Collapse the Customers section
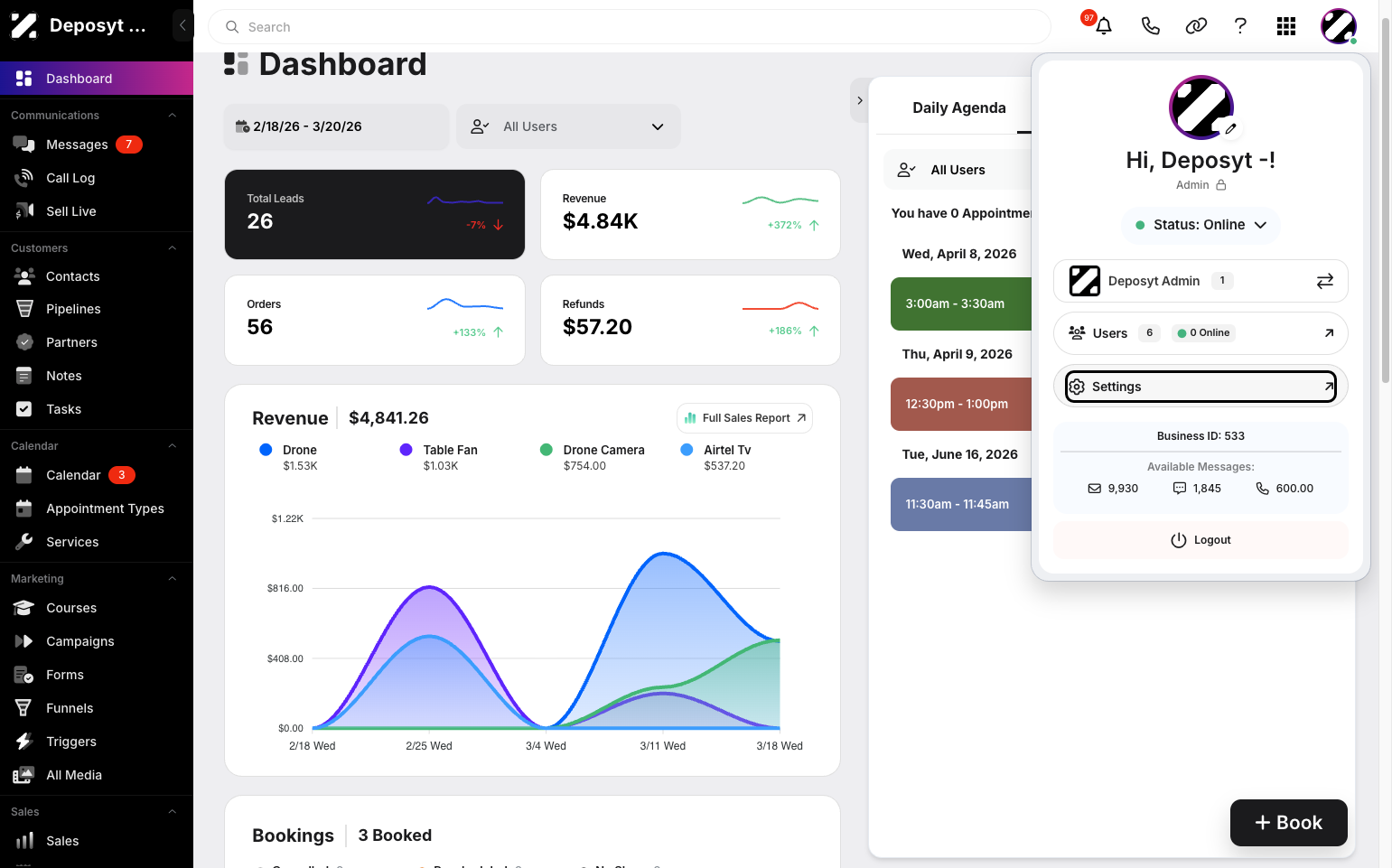The image size is (1392, 868). click(172, 248)
